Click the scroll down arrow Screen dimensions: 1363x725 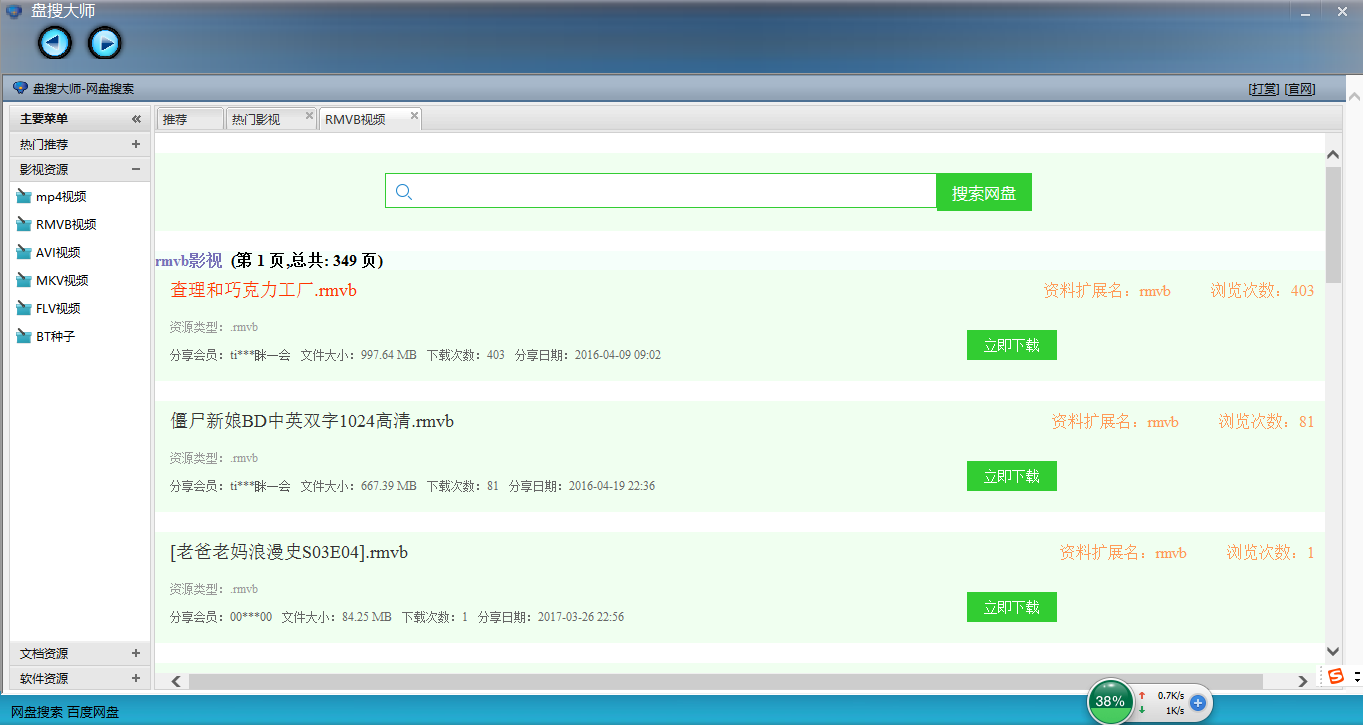pos(1333,651)
